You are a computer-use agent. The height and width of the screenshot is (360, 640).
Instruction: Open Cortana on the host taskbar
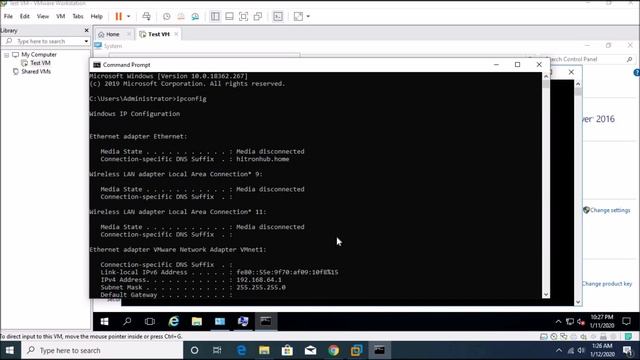coord(195,350)
